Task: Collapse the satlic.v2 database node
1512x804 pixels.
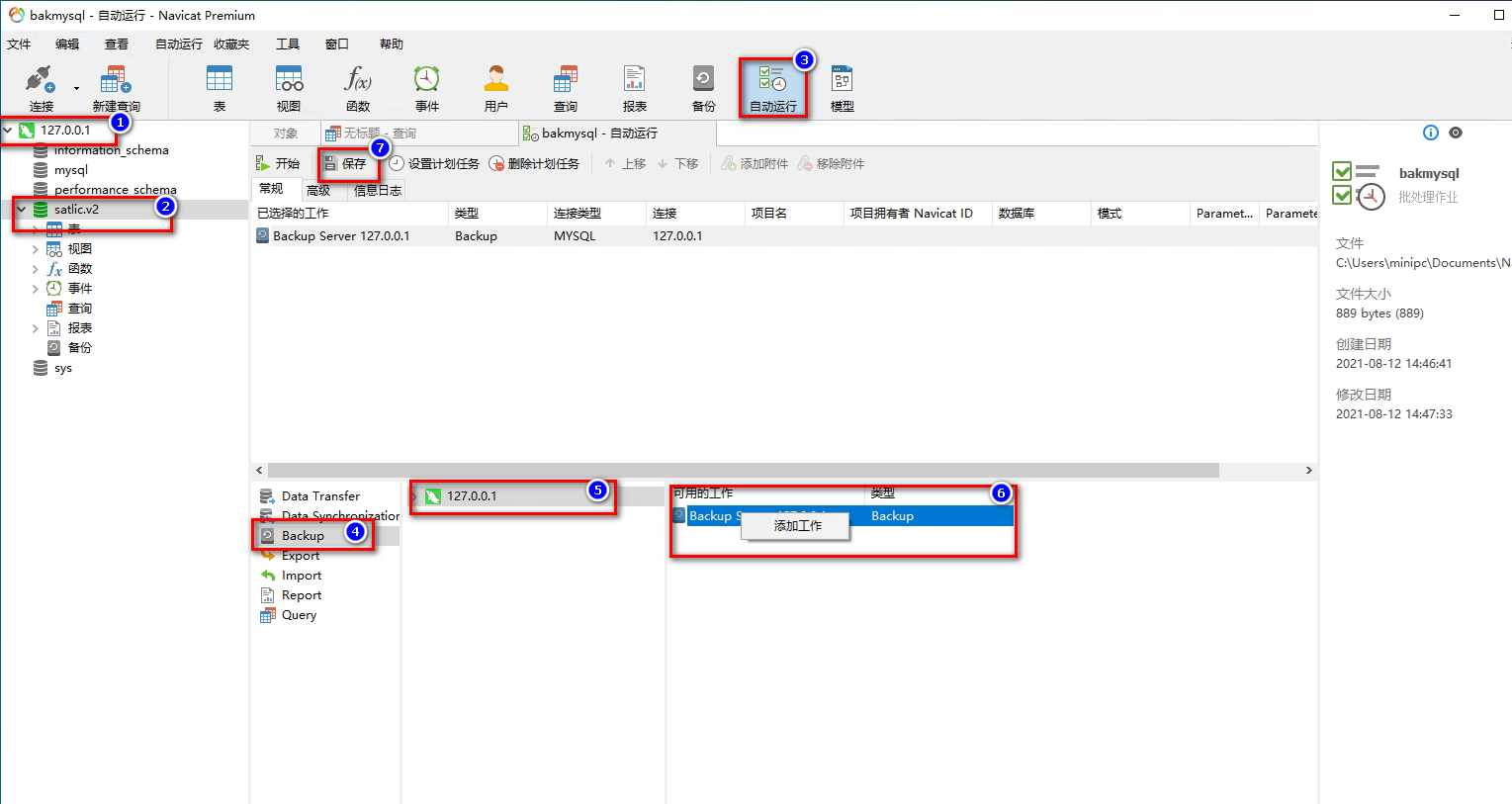Action: (x=21, y=210)
